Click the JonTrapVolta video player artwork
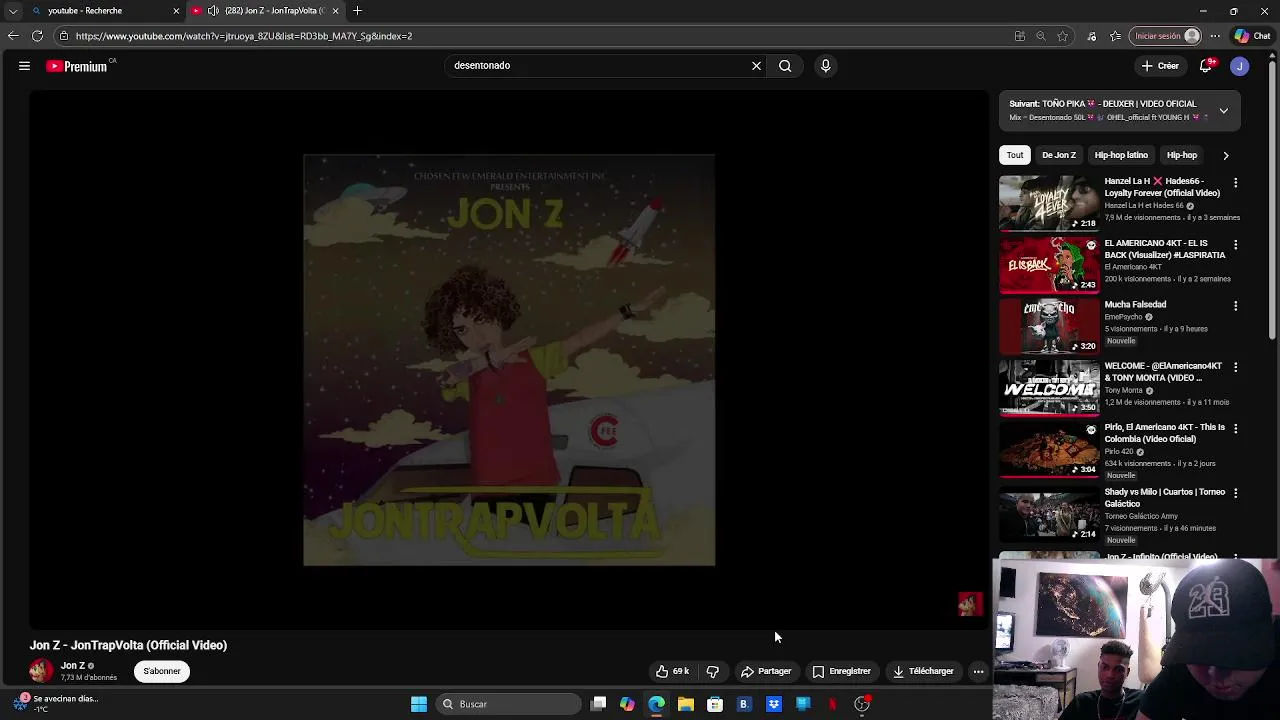 point(509,360)
